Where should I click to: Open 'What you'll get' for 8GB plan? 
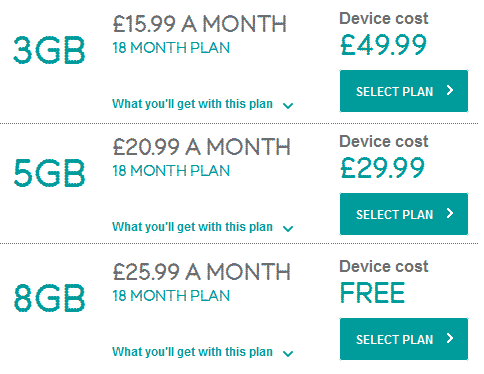[x=192, y=352]
